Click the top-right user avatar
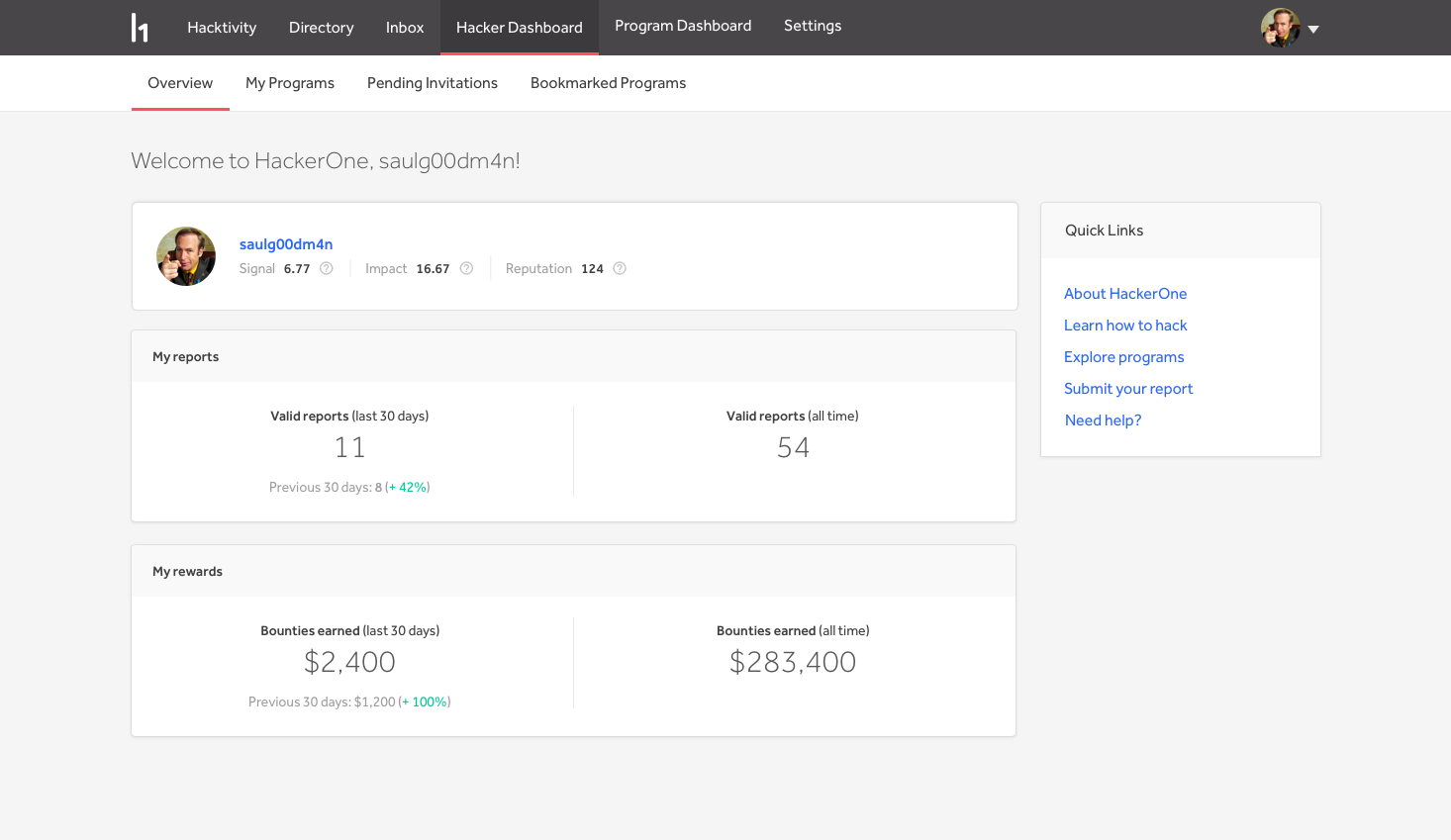The image size is (1451, 840). click(x=1280, y=28)
